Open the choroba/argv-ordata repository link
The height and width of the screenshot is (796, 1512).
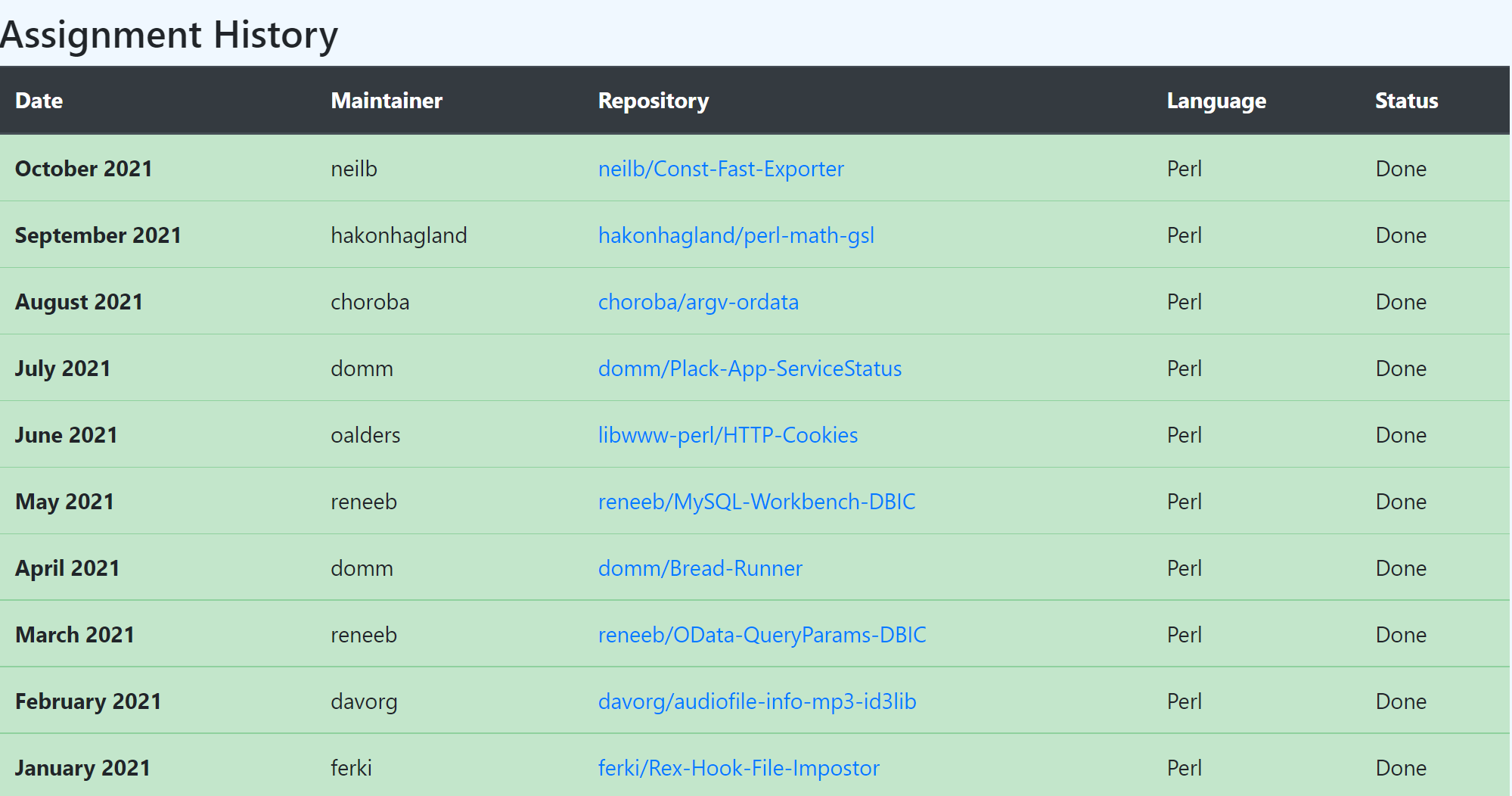click(698, 302)
